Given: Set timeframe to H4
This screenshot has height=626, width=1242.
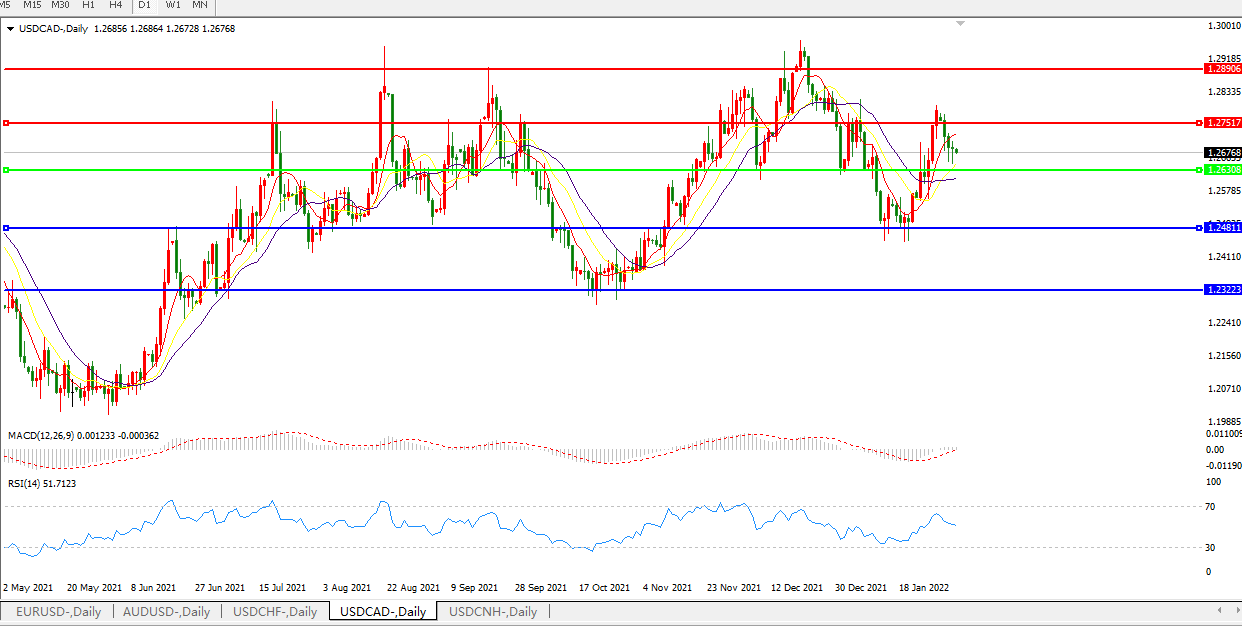Looking at the screenshot, I should pyautogui.click(x=116, y=5).
